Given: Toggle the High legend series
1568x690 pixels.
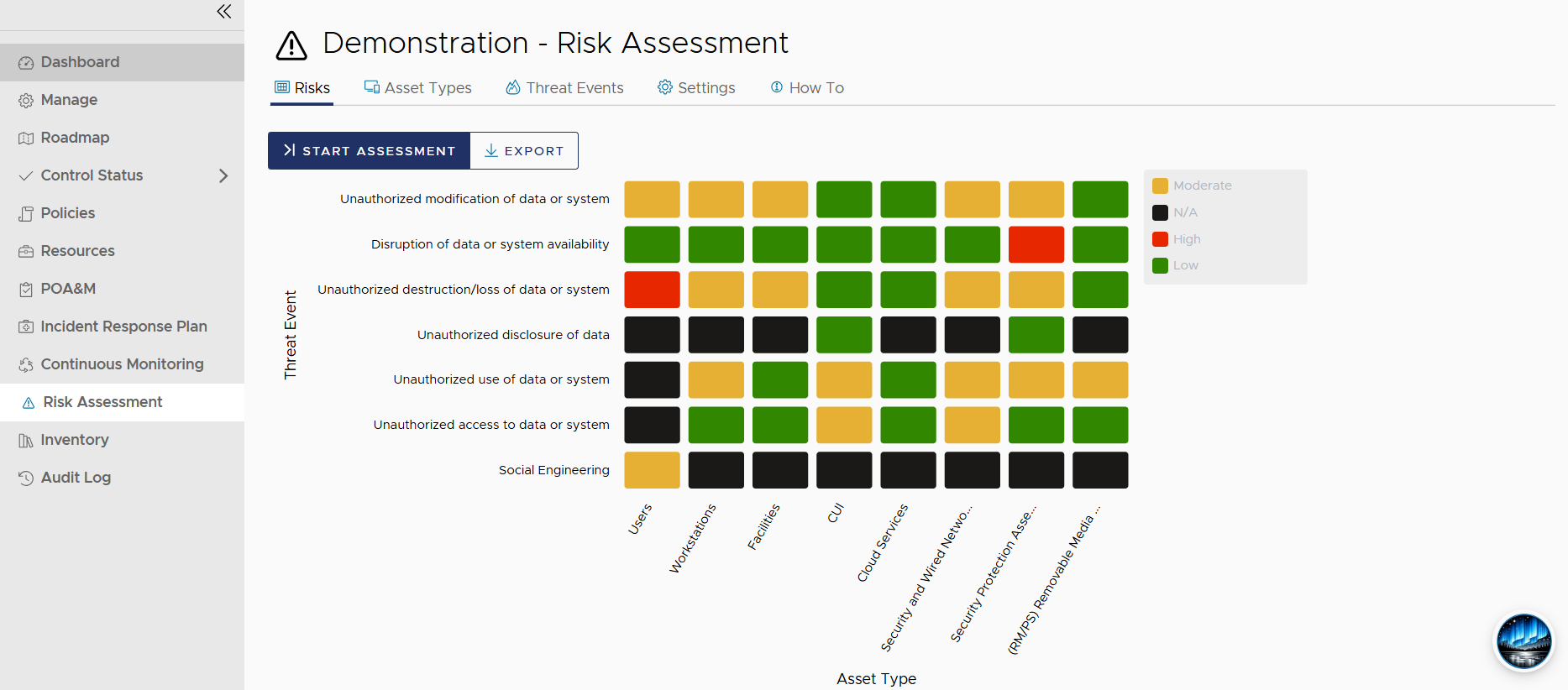Looking at the screenshot, I should pyautogui.click(x=1177, y=239).
